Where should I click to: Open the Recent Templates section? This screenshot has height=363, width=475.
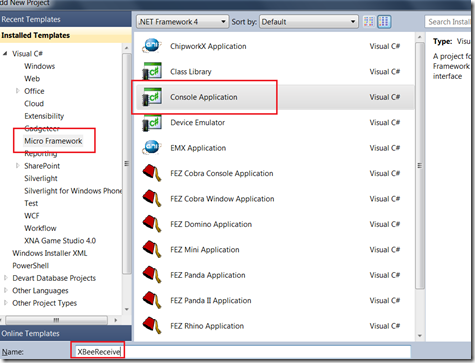[x=66, y=19]
